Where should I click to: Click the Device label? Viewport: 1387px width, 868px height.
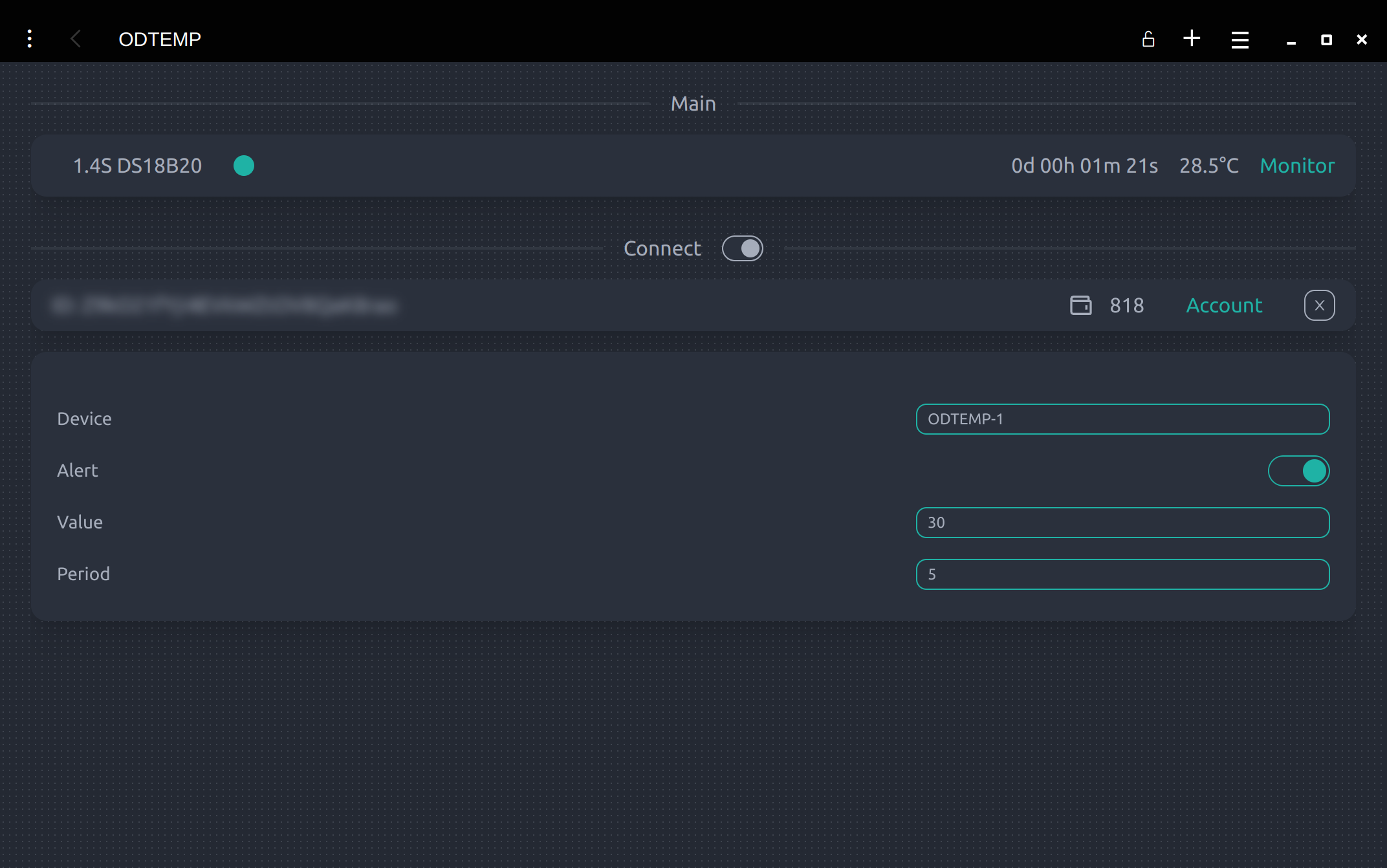pyautogui.click(x=84, y=419)
